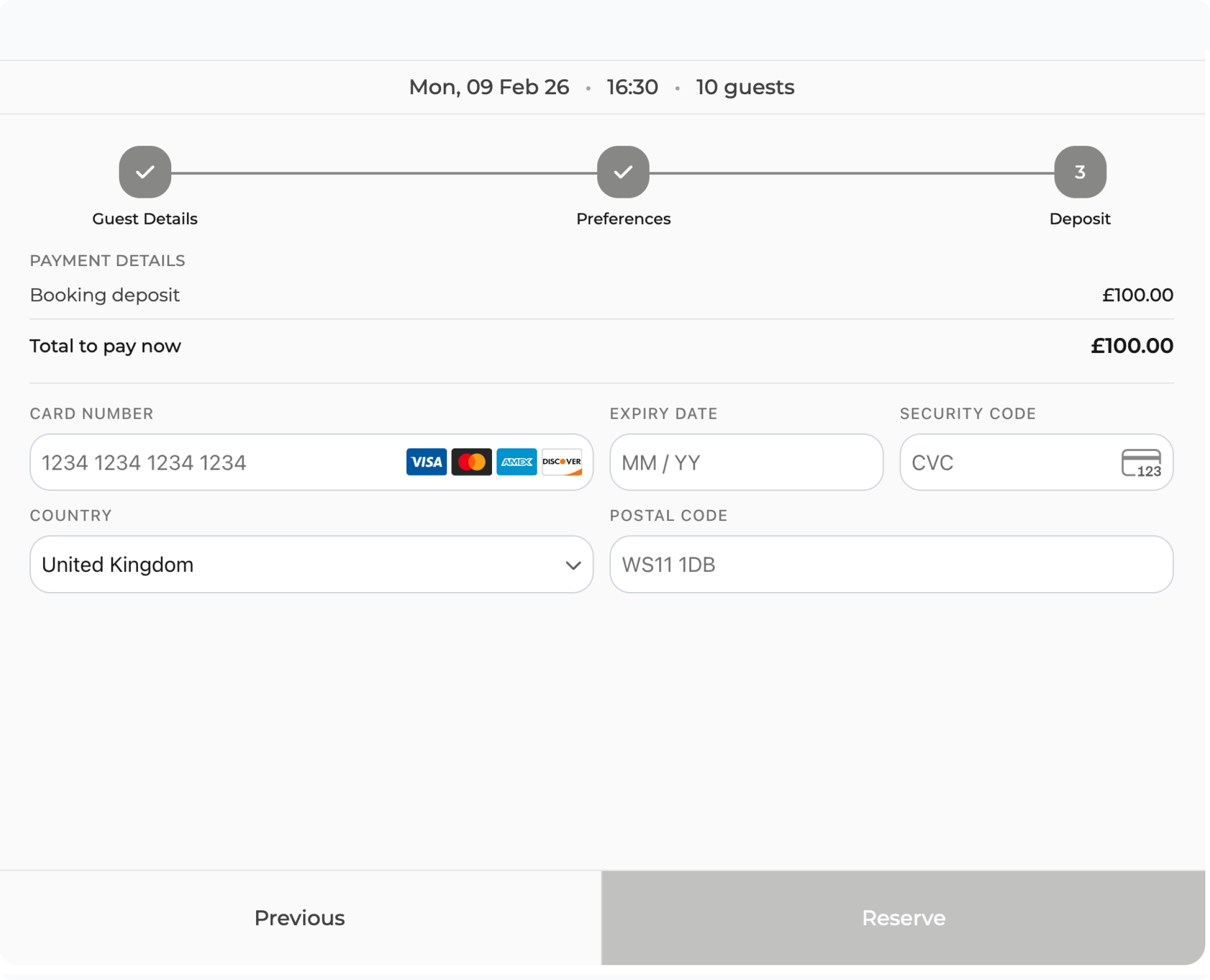The width and height of the screenshot is (1210, 980).
Task: Click the Total to pay now amount
Action: coord(1131,346)
